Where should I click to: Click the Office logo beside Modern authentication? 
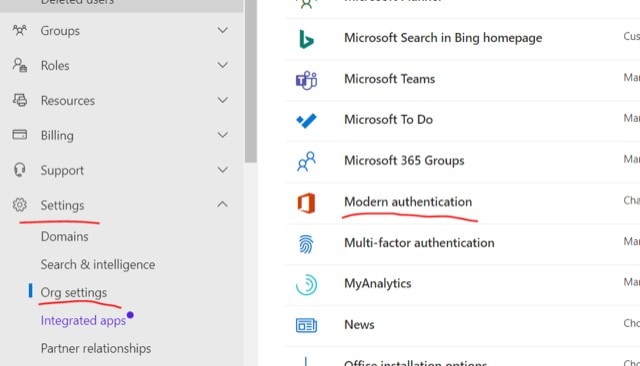(306, 203)
